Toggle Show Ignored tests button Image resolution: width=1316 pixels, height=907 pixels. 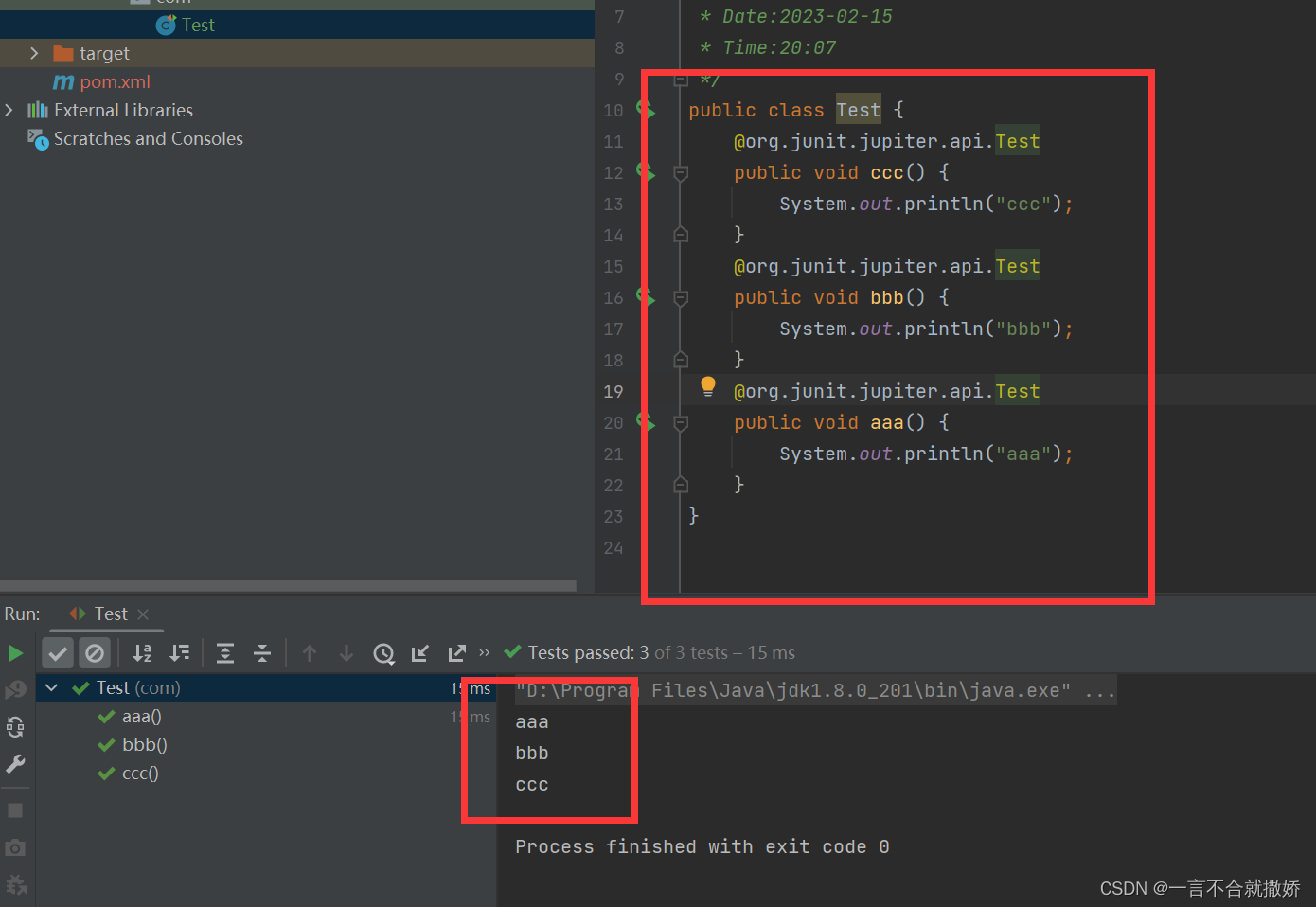click(x=95, y=653)
